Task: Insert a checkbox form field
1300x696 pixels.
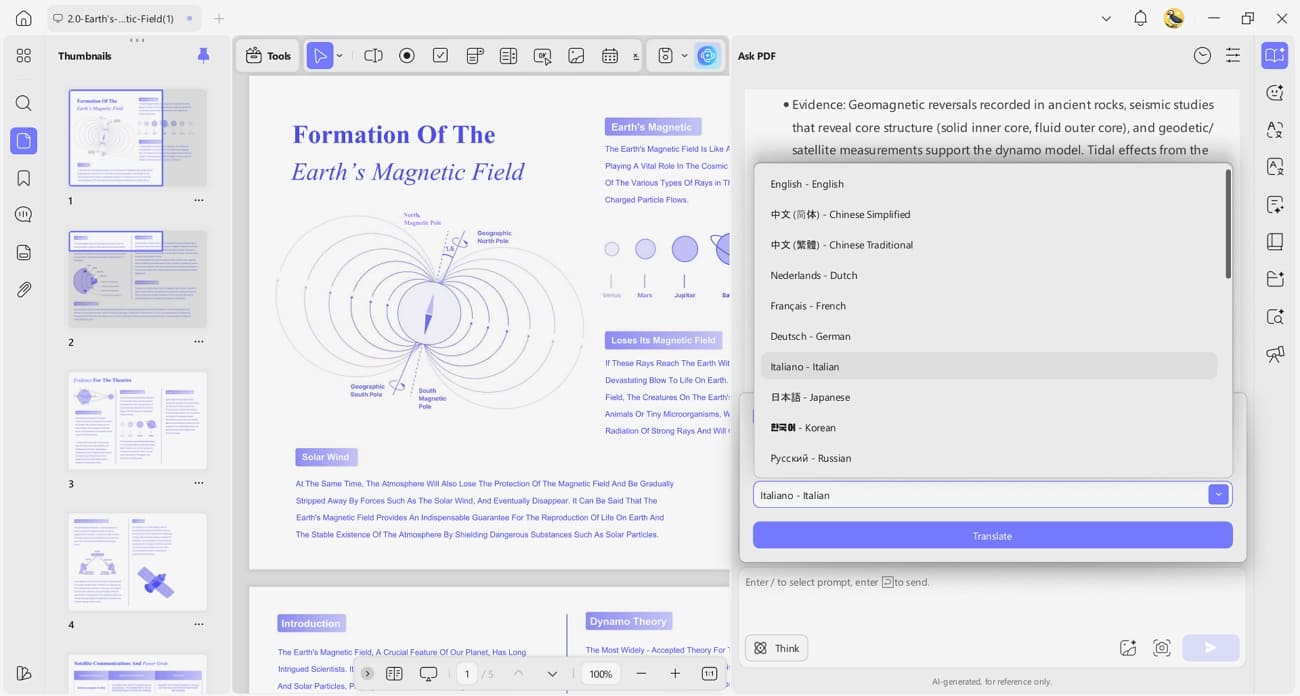Action: [x=441, y=56]
